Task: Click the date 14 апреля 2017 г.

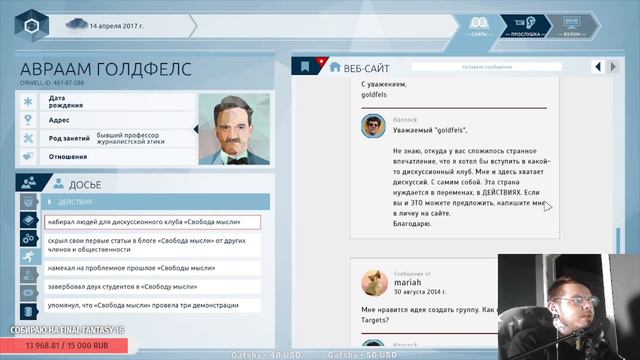Action: point(116,26)
